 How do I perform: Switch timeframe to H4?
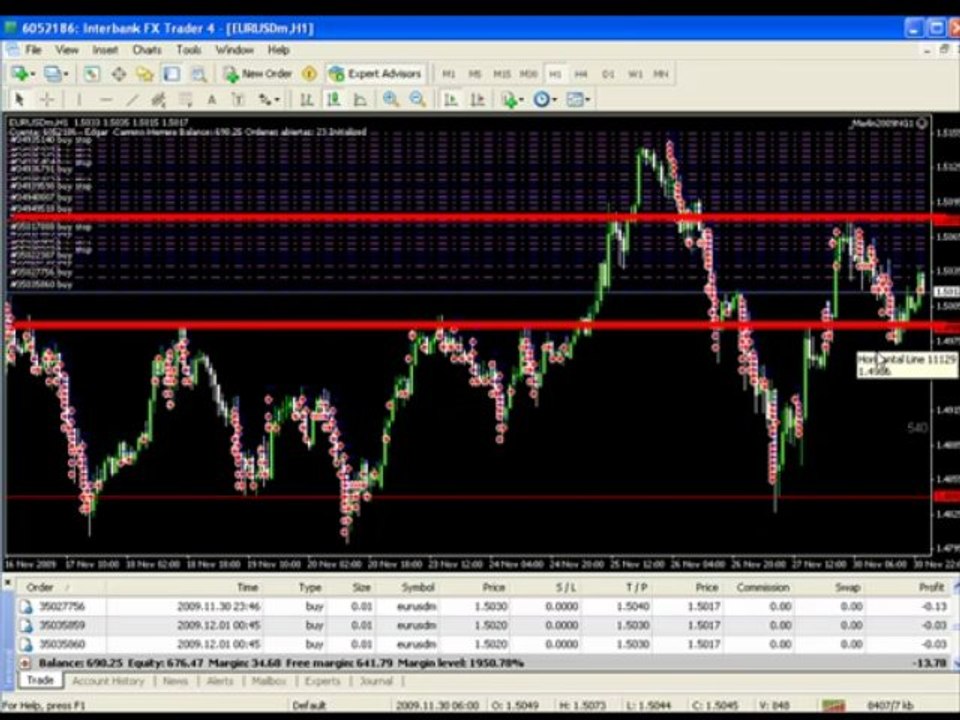point(581,74)
